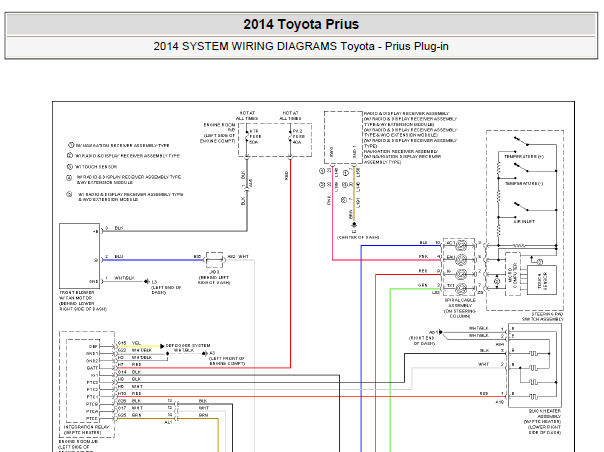
Task: Click the "YEL" wire label at the DEF terminal
Action: (137, 343)
